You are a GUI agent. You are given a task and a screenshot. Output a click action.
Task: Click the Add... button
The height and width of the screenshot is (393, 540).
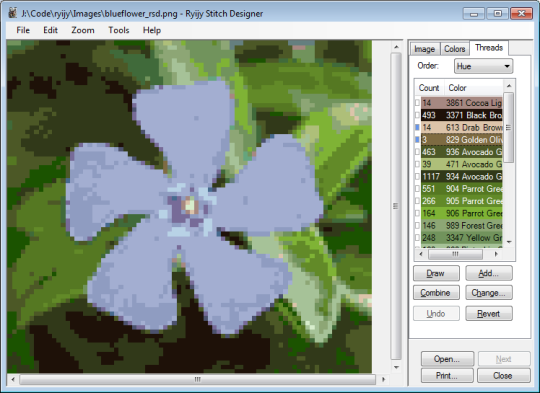pyautogui.click(x=489, y=273)
